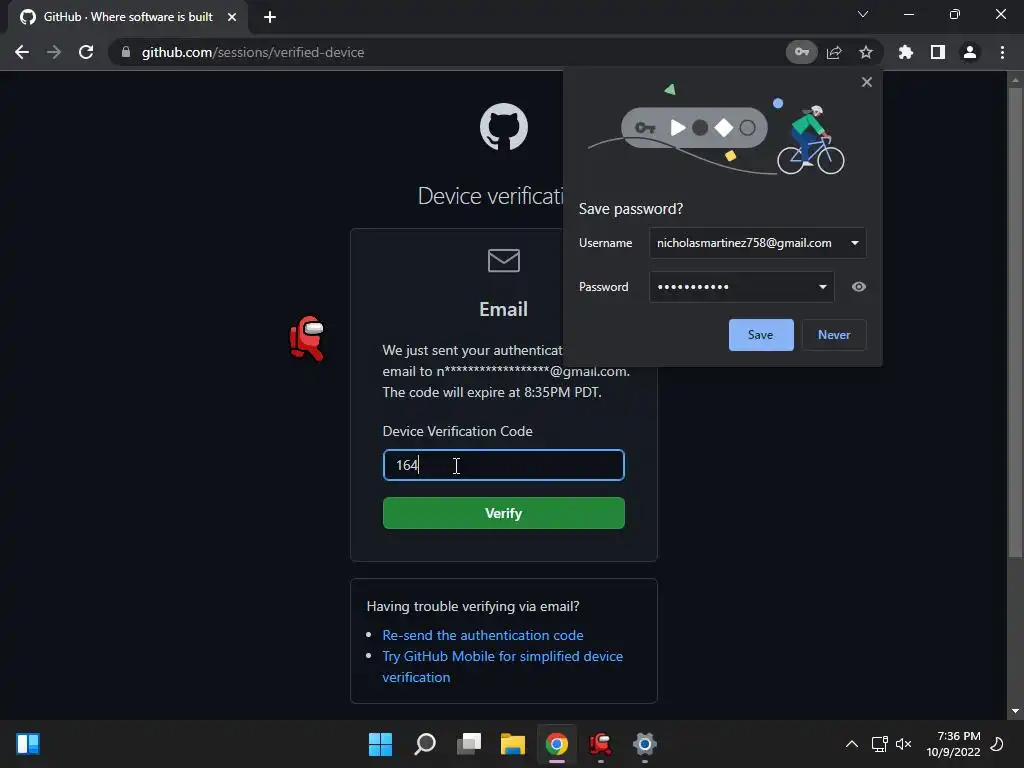Open Task View on taskbar
The width and height of the screenshot is (1024, 768).
click(x=469, y=744)
